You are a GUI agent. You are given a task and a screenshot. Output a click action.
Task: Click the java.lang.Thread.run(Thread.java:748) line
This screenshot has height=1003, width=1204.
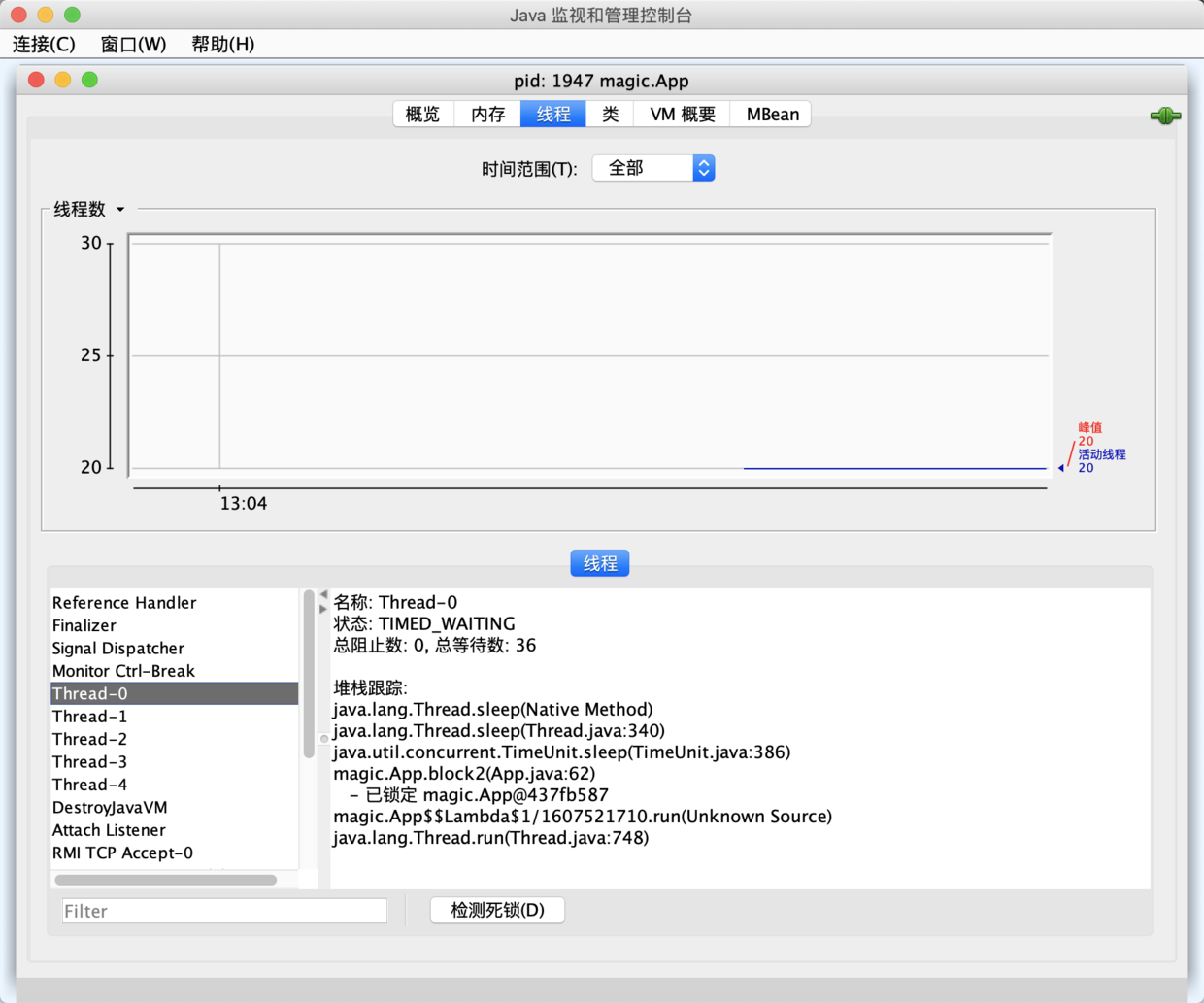click(x=491, y=837)
